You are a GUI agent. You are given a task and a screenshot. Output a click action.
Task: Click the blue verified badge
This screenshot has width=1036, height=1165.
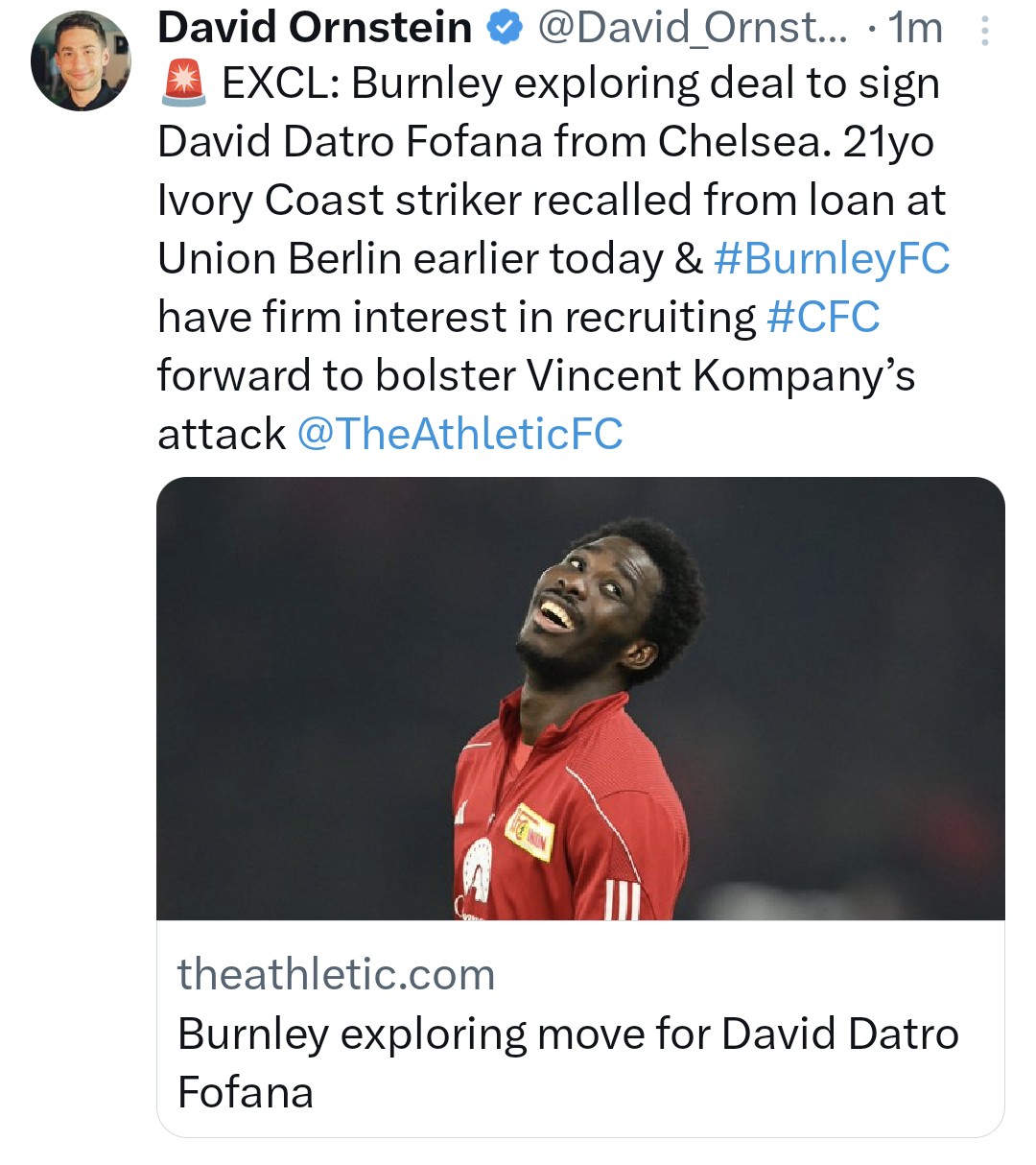pyautogui.click(x=505, y=29)
